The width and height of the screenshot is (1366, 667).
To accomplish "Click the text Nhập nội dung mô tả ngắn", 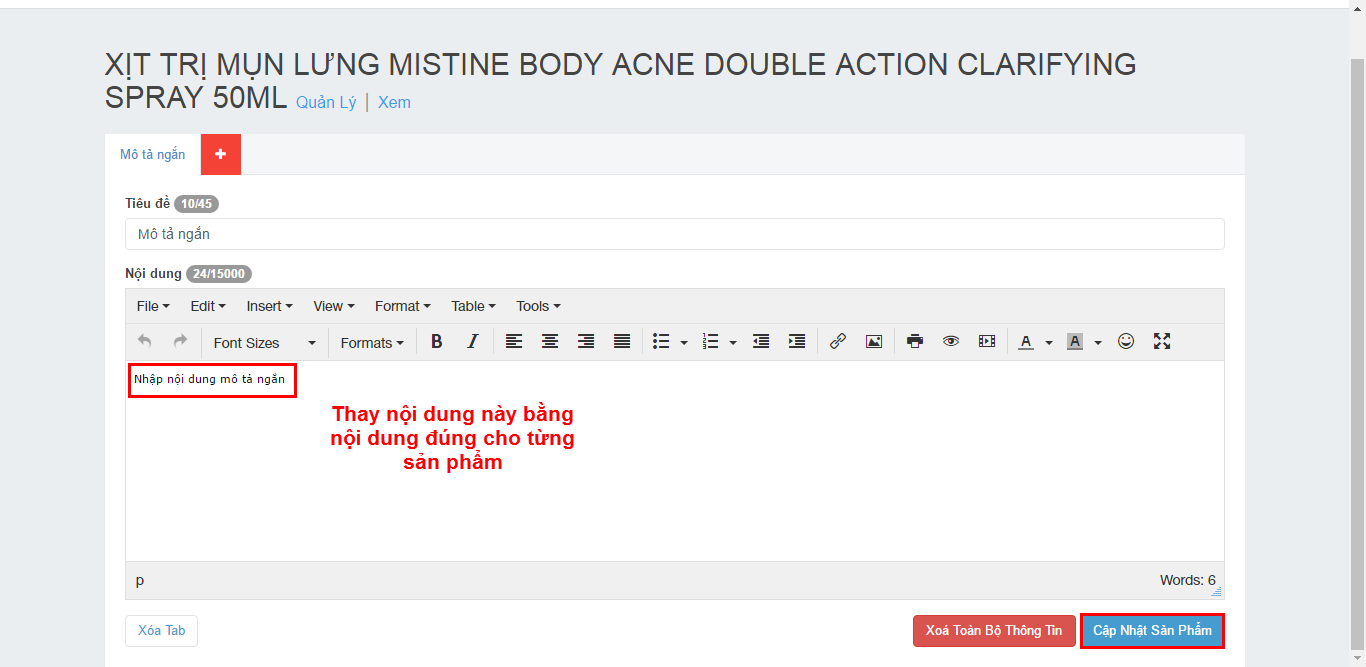I will [210, 379].
